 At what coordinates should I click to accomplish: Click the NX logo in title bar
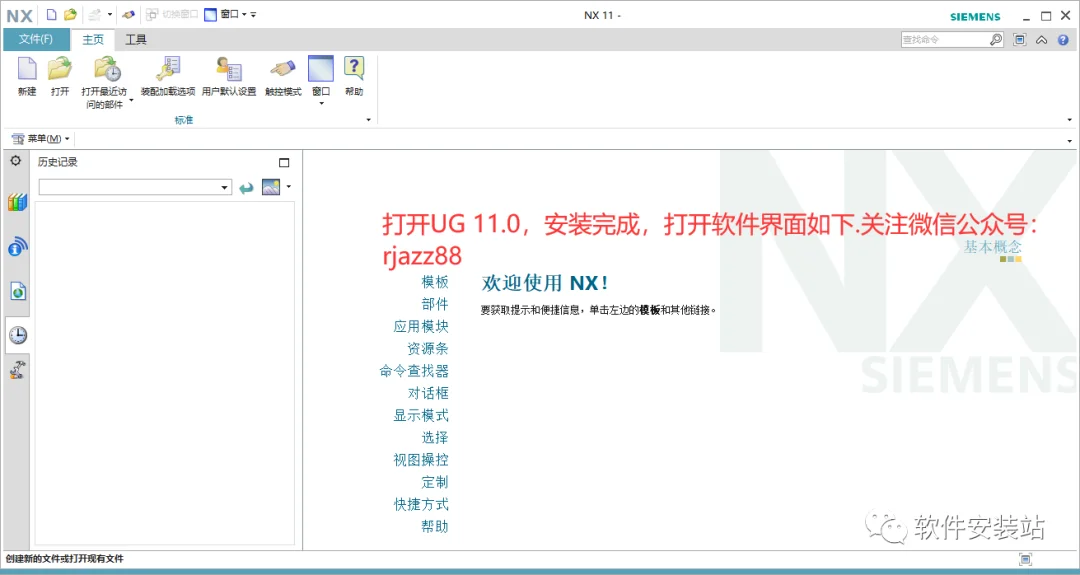(19, 15)
